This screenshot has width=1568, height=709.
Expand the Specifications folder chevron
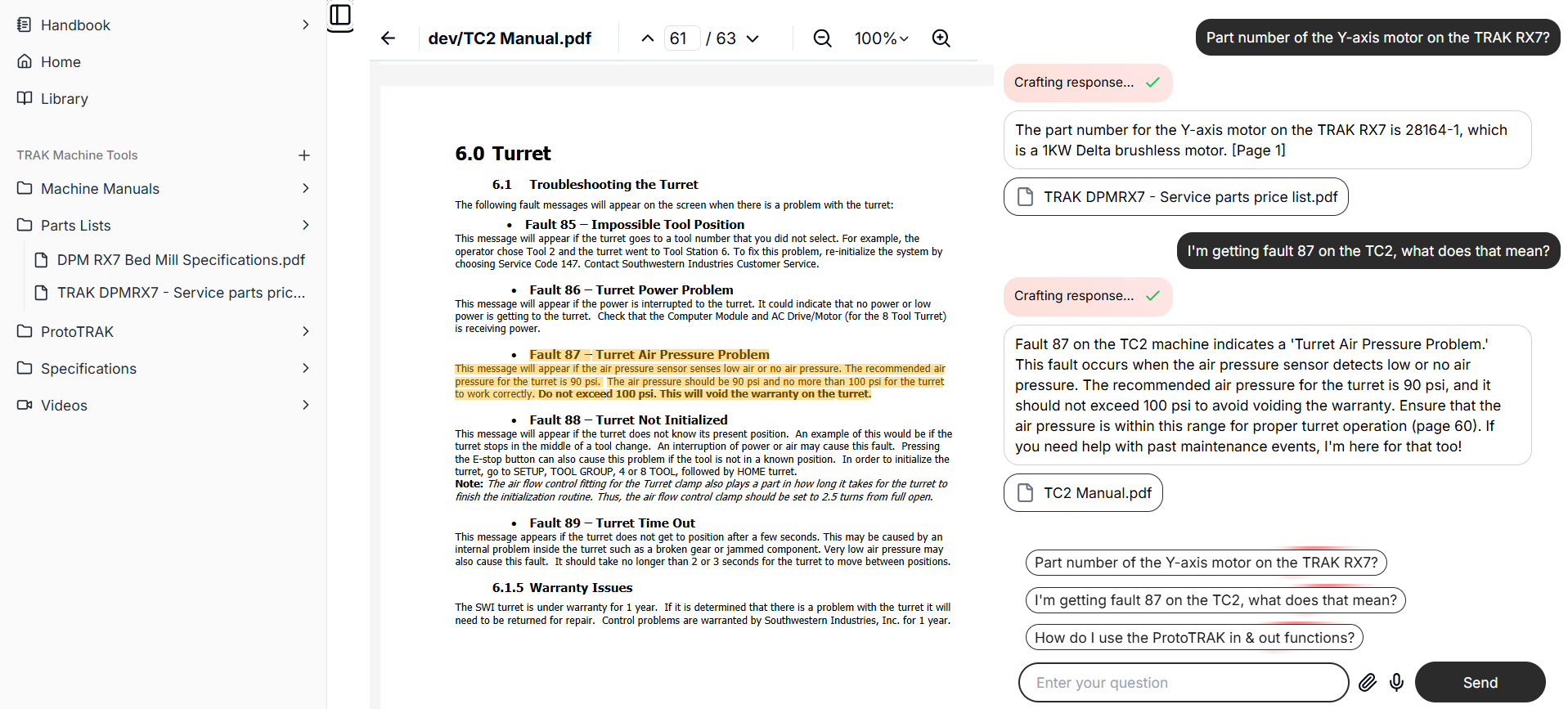tap(305, 368)
